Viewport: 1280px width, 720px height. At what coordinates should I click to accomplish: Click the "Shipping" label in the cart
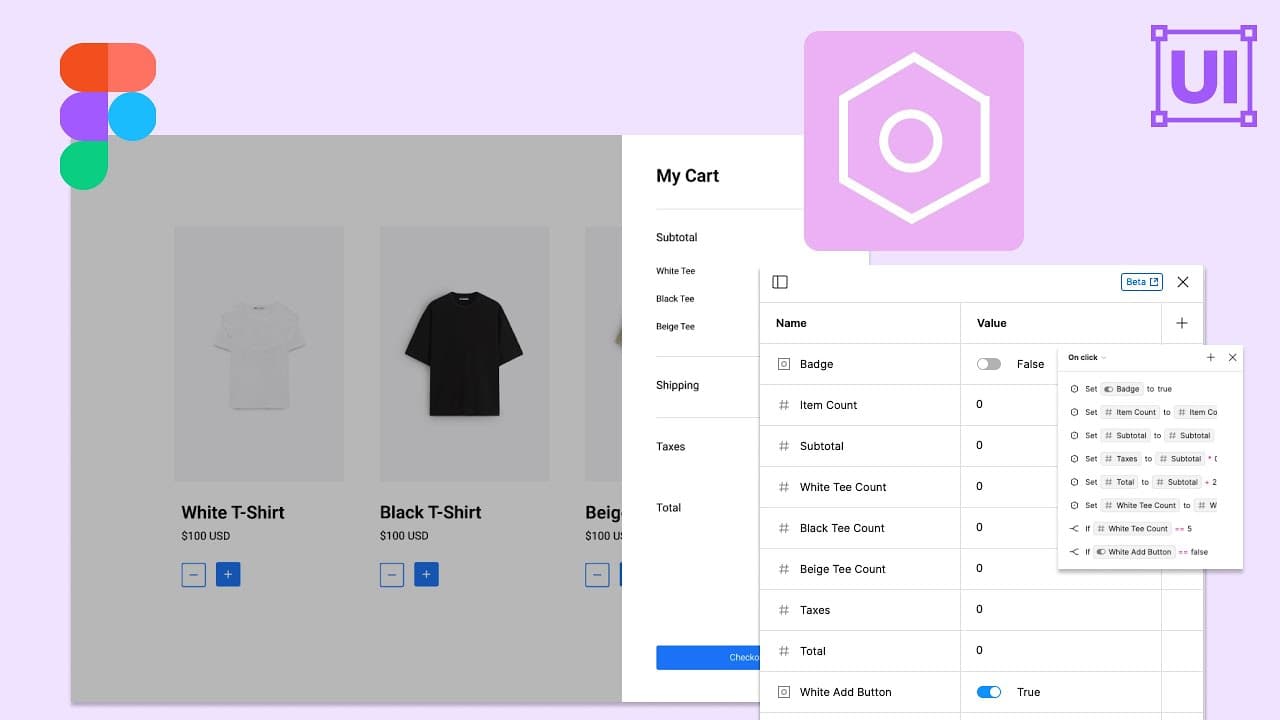(678, 385)
